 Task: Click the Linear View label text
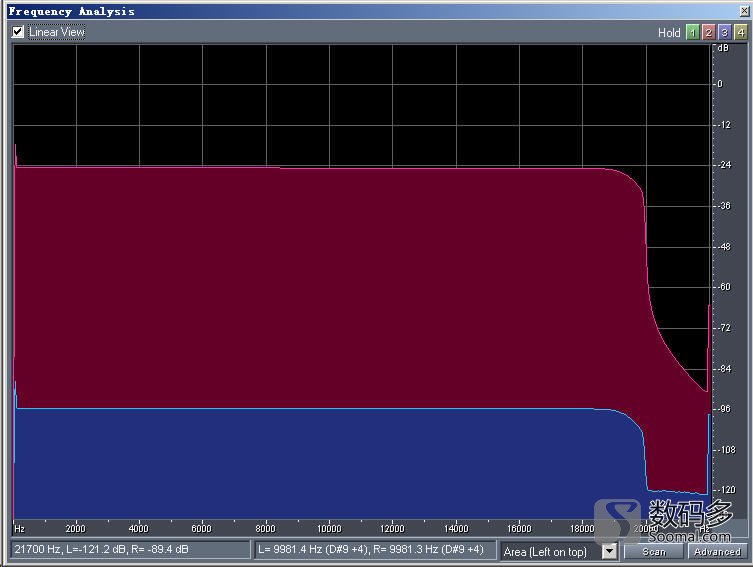(57, 32)
